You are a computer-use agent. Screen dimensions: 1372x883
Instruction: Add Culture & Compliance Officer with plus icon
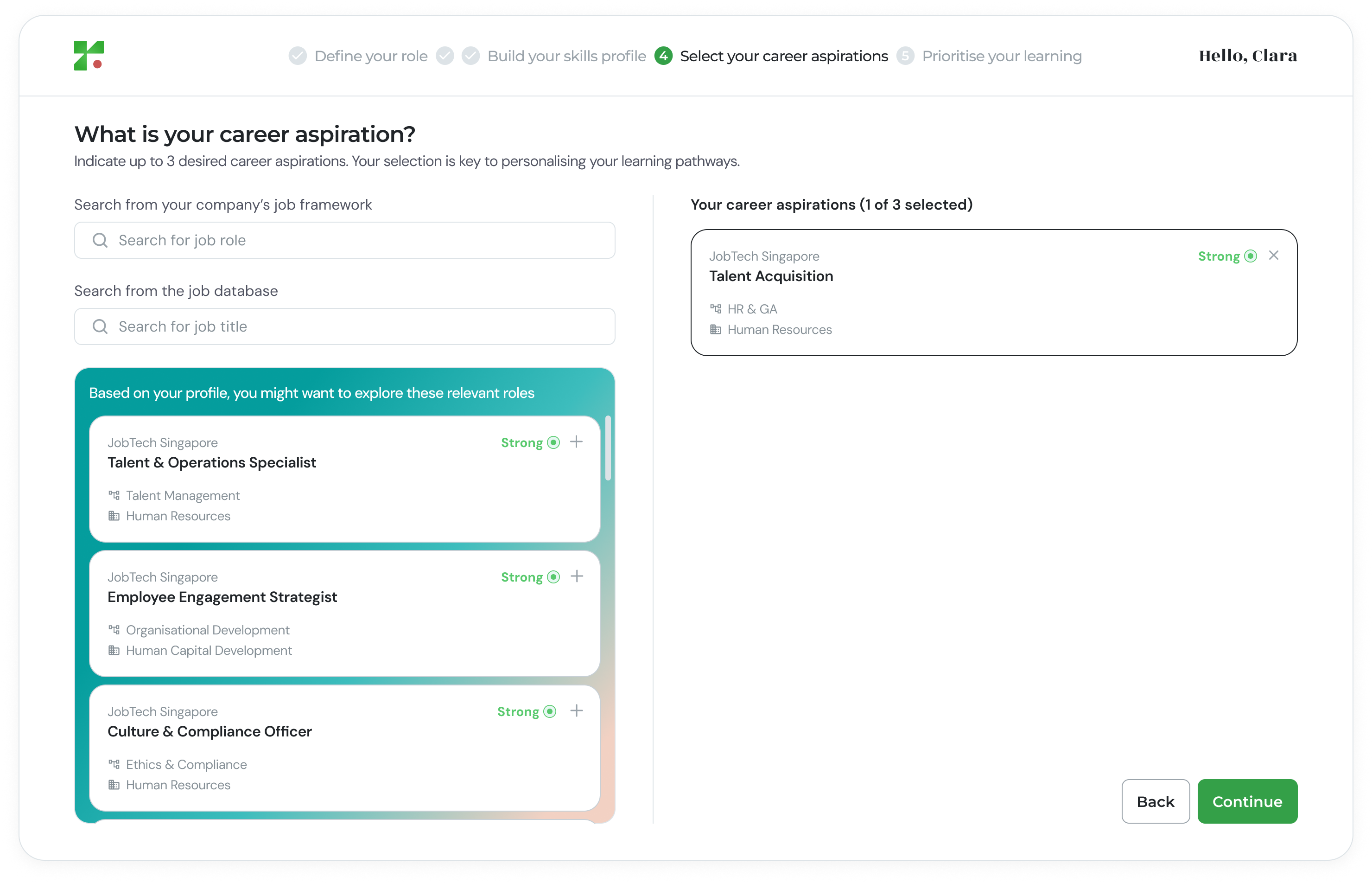click(x=577, y=711)
